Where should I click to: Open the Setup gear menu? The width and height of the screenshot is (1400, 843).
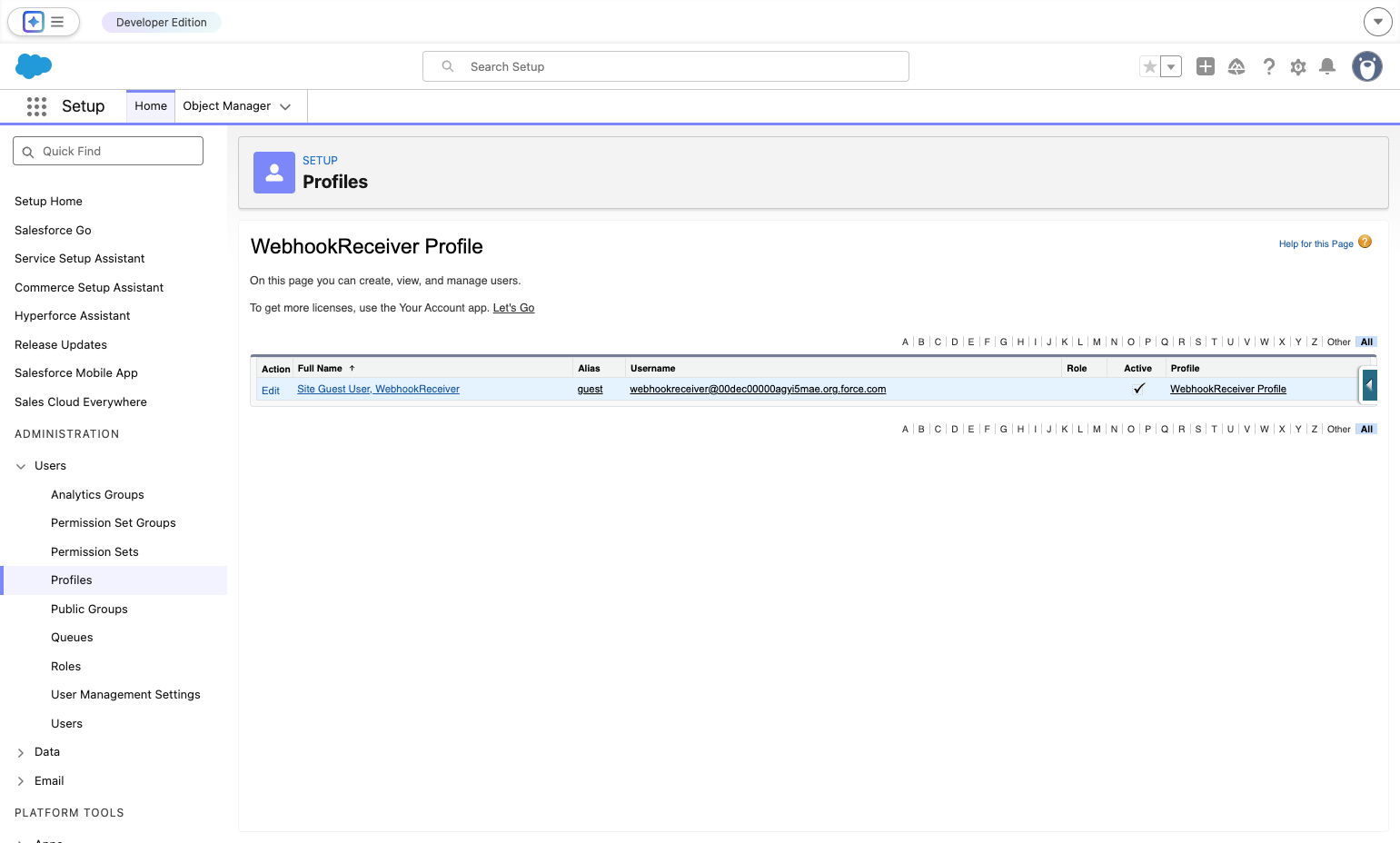coord(1298,66)
